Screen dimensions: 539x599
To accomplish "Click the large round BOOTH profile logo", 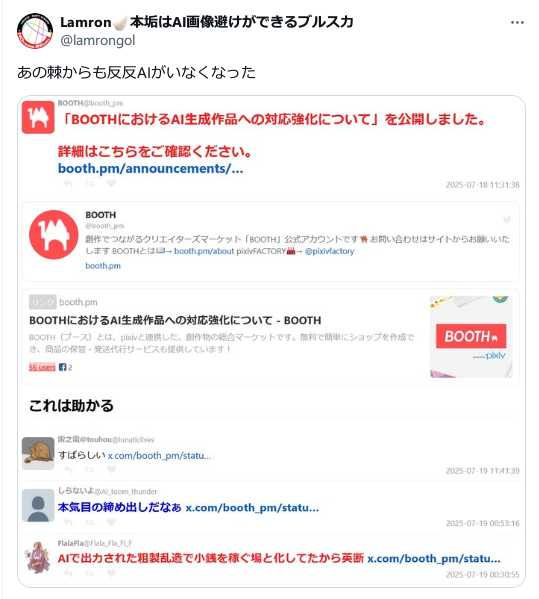I will (x=53, y=235).
